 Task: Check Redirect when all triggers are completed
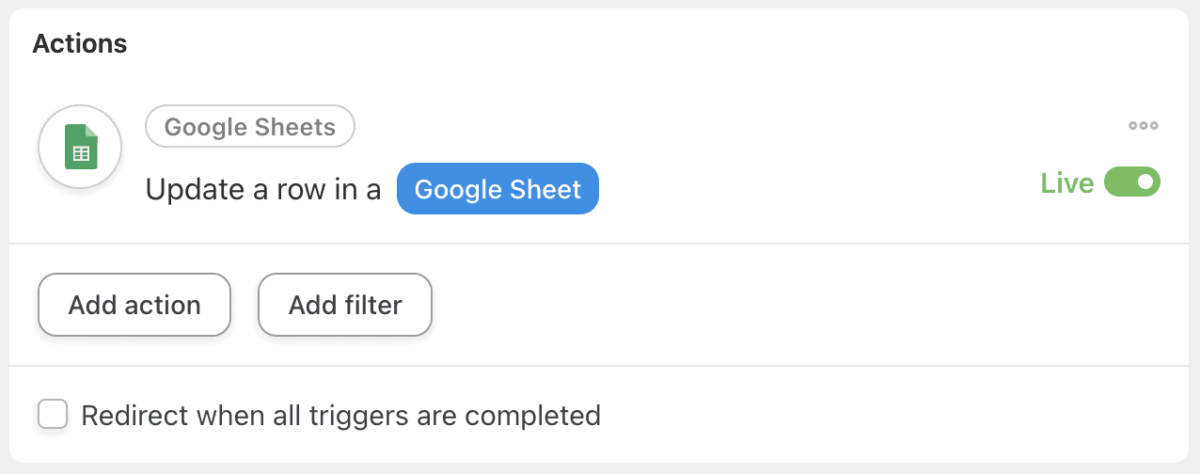(x=52, y=414)
